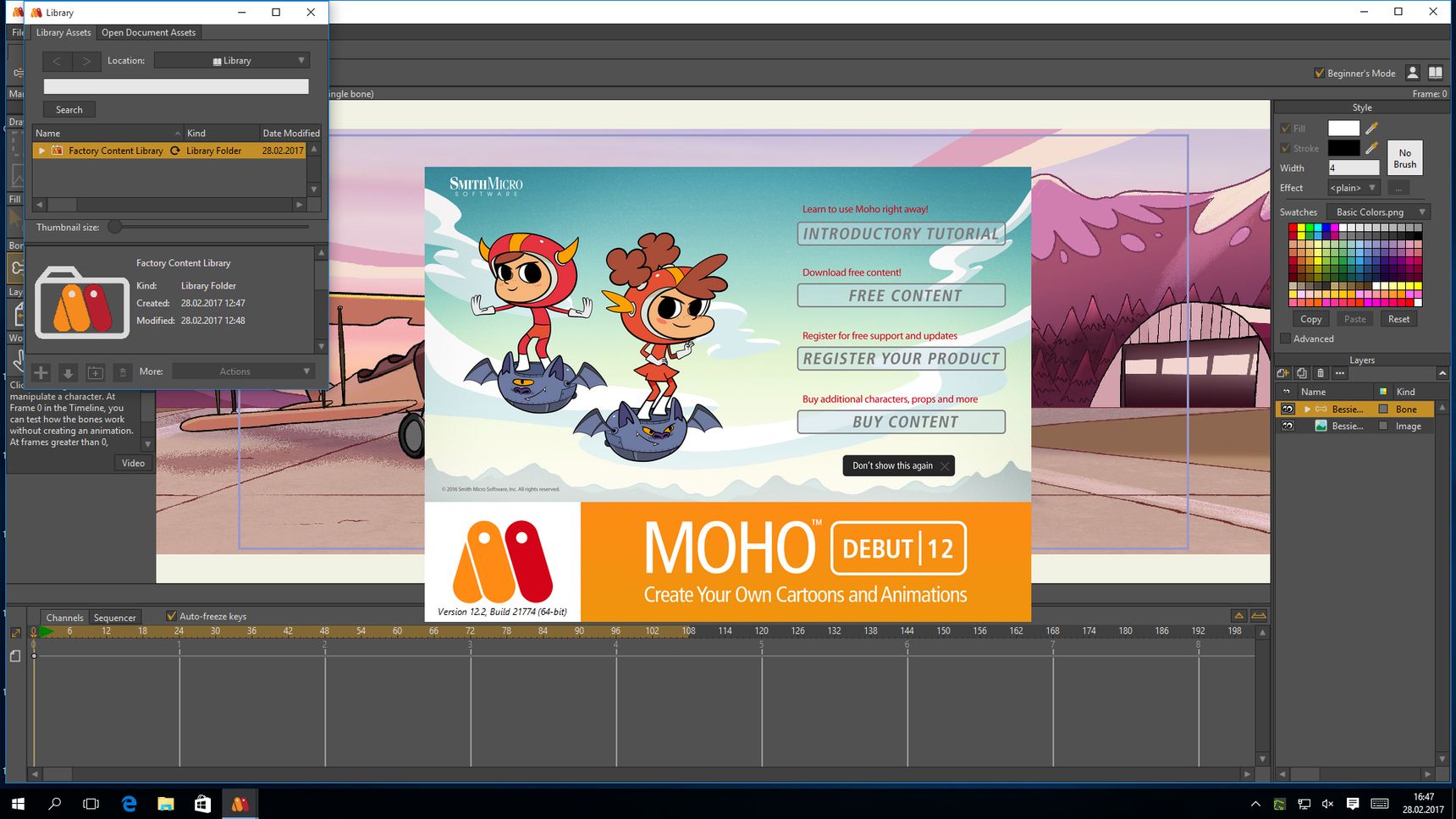The width and height of the screenshot is (1456, 819).
Task: Click the Free Content button
Action: [x=901, y=295]
